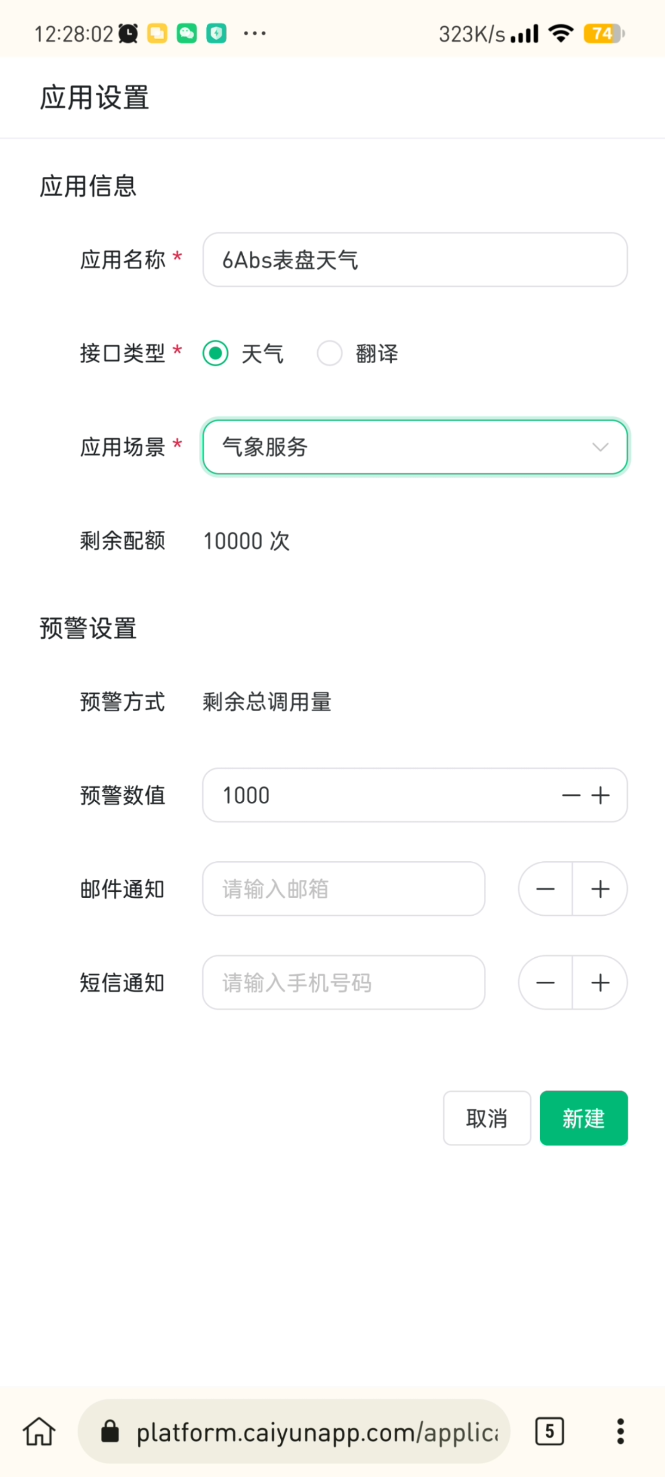
Task: Click 新建 to create the application
Action: [583, 1118]
